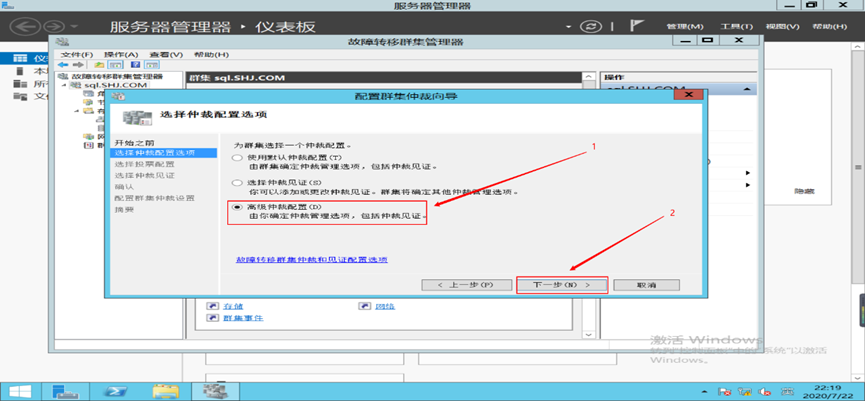Open the navigation history dropdown arrow
This screenshot has width=865, height=401.
tap(74, 26)
